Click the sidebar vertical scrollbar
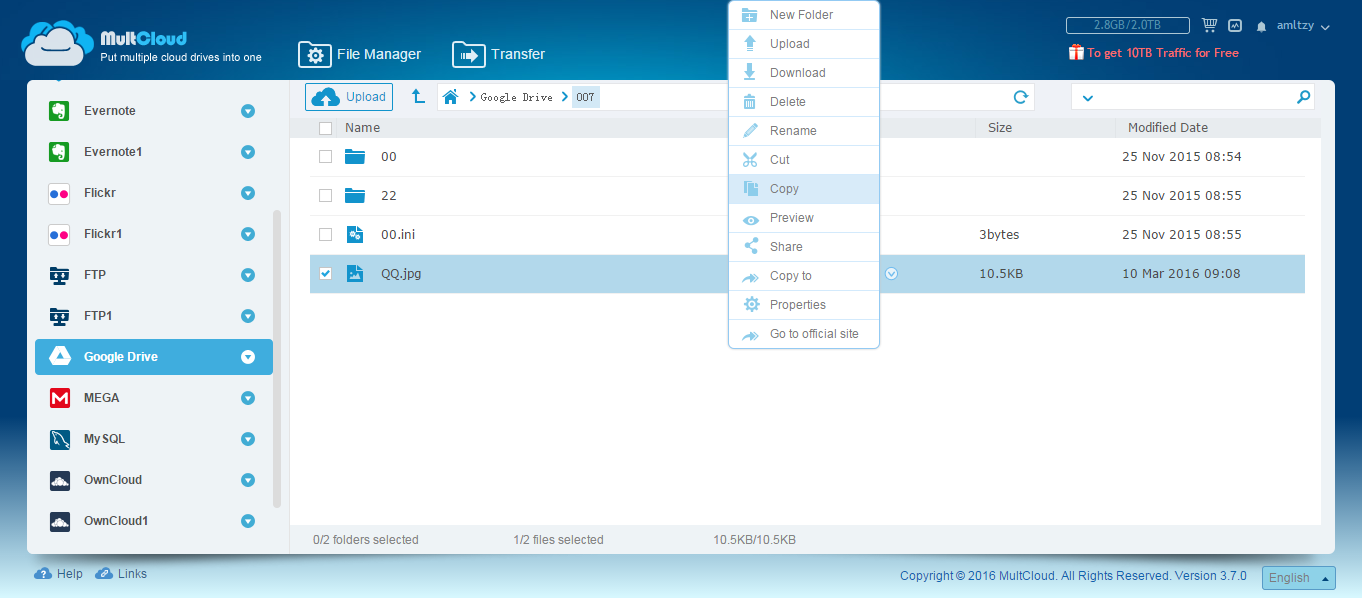Image resolution: width=1362 pixels, height=599 pixels. [277, 358]
